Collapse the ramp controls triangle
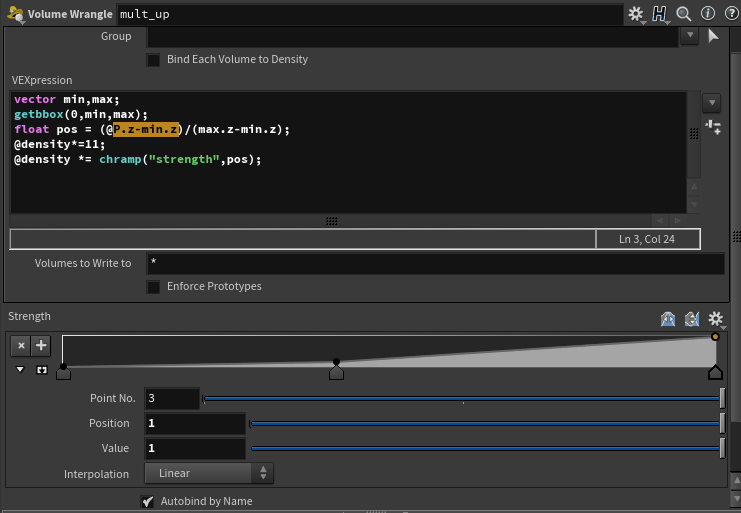The height and width of the screenshot is (513, 741). [x=20, y=369]
